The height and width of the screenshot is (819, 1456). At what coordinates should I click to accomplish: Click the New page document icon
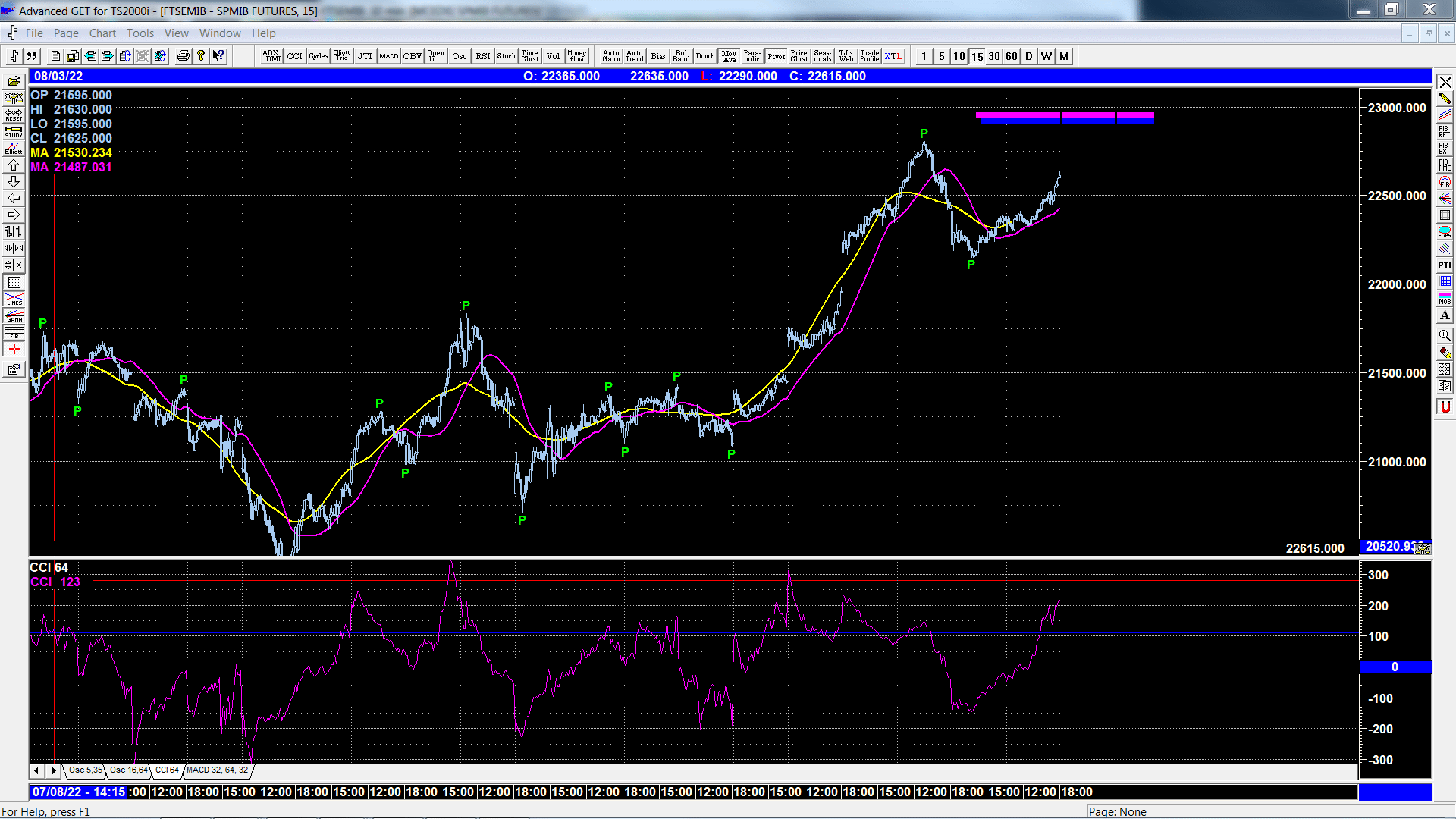point(55,56)
